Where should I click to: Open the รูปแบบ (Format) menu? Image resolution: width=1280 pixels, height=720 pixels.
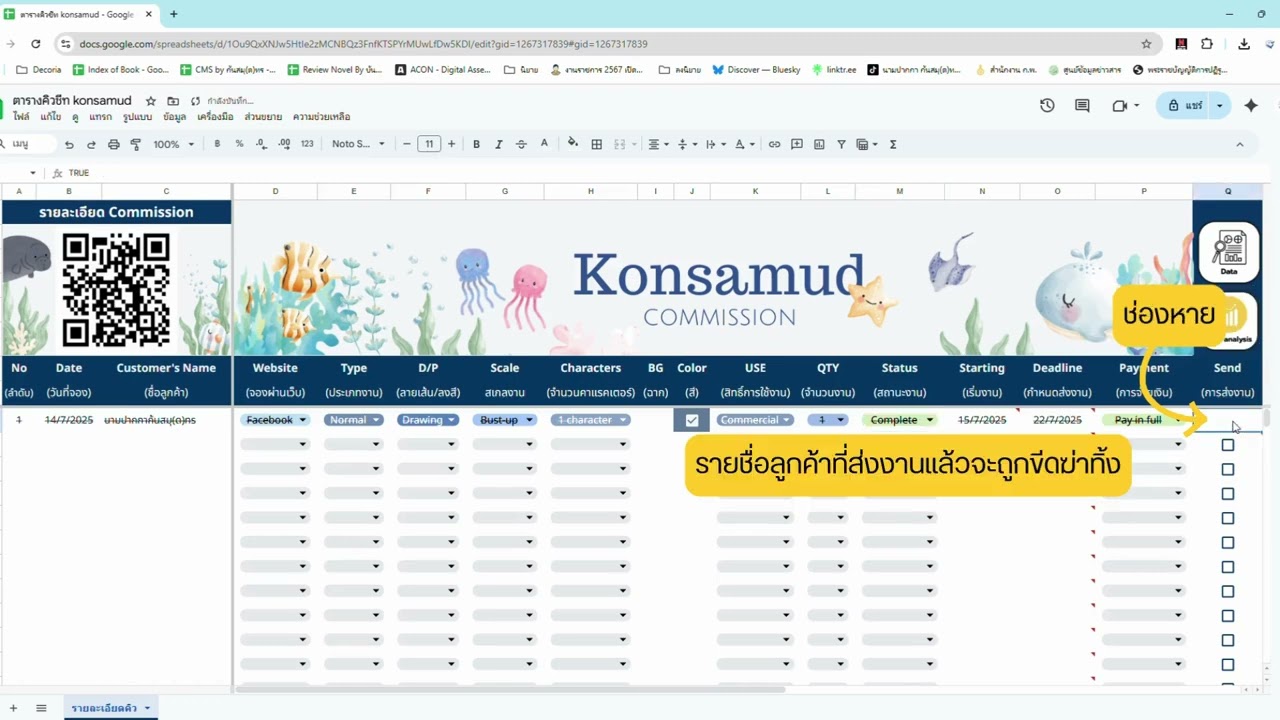coord(137,117)
